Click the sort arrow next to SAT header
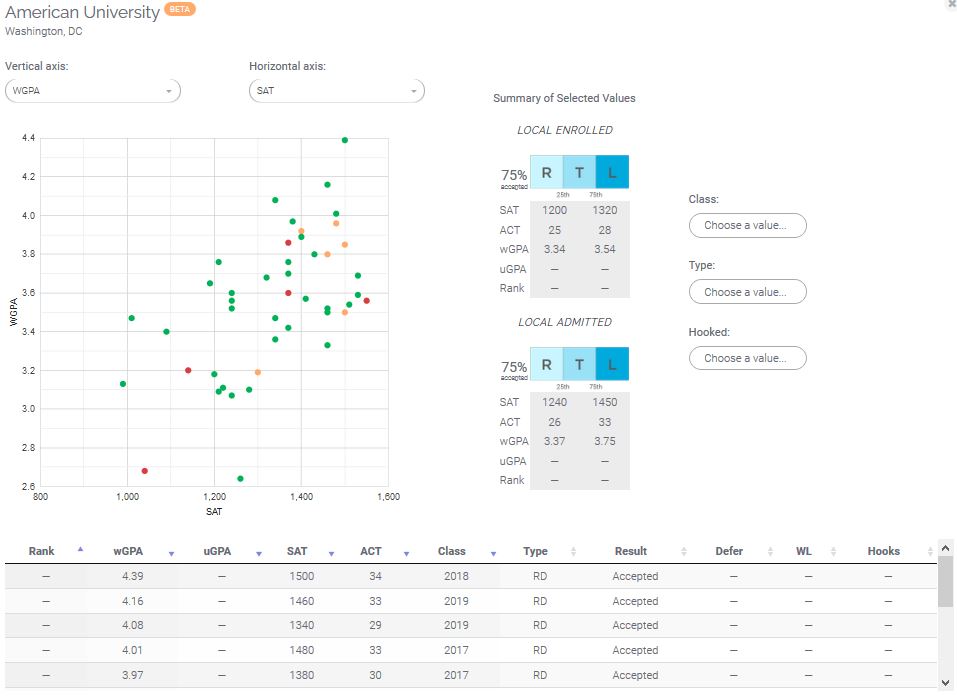The height and width of the screenshot is (698, 957). 331,553
